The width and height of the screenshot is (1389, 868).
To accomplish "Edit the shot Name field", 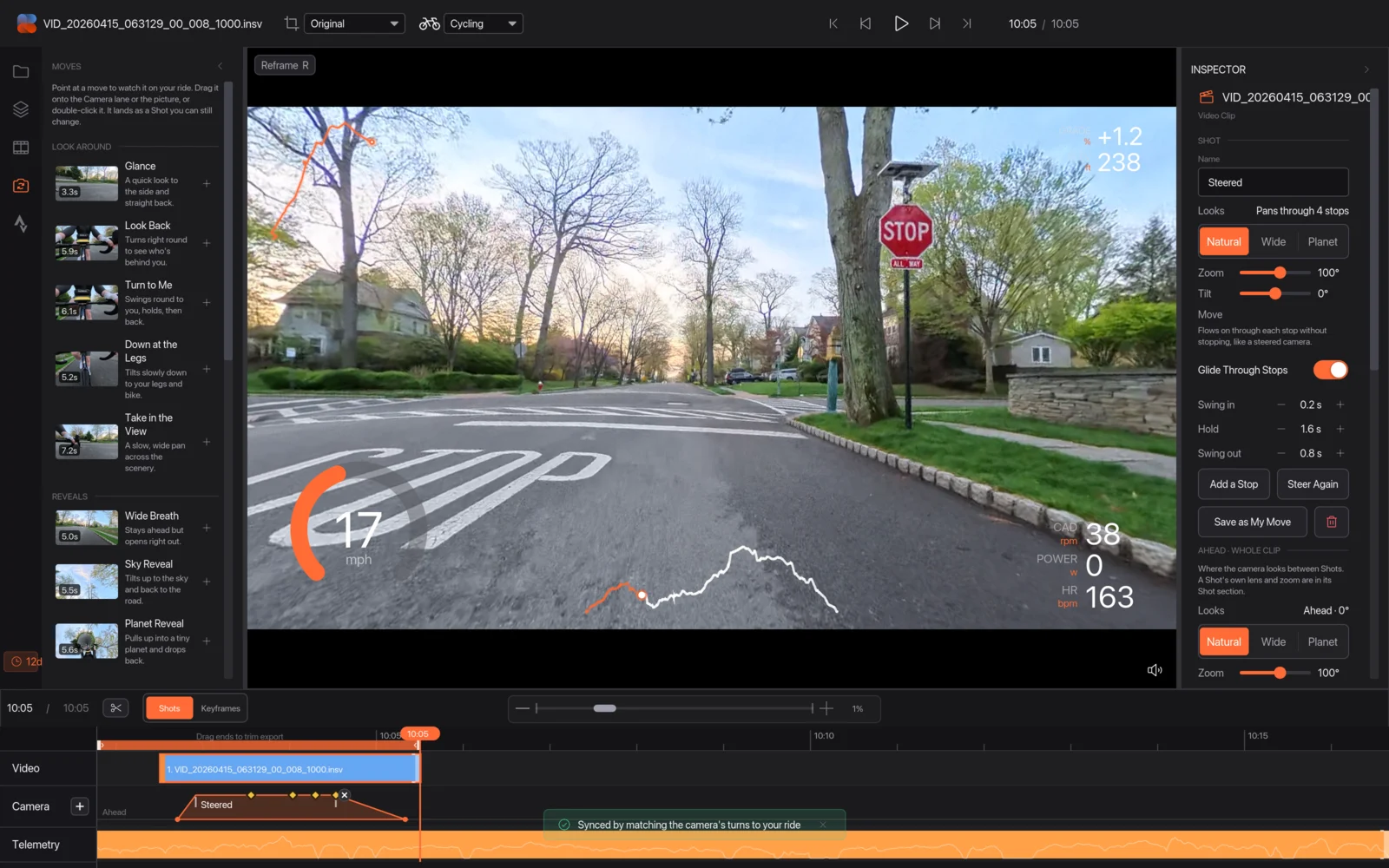I will [1273, 182].
